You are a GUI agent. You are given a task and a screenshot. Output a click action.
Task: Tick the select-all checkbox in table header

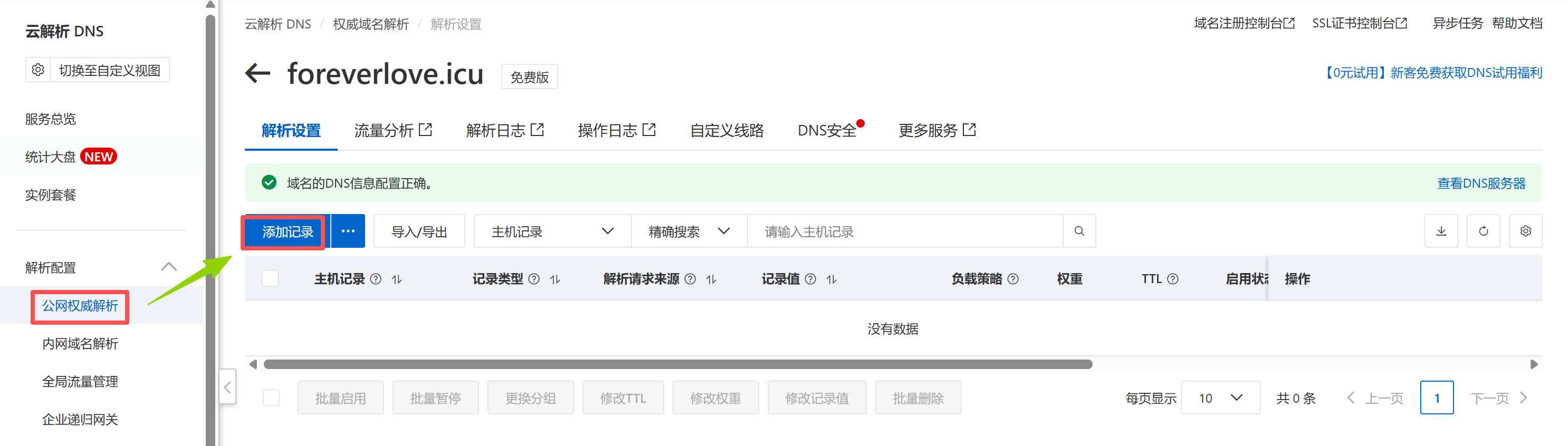(270, 279)
